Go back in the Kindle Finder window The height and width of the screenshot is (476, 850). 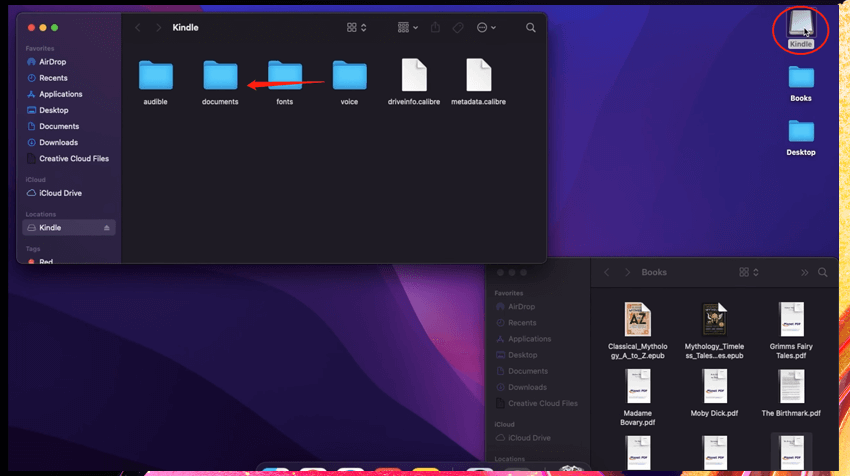(x=138, y=28)
